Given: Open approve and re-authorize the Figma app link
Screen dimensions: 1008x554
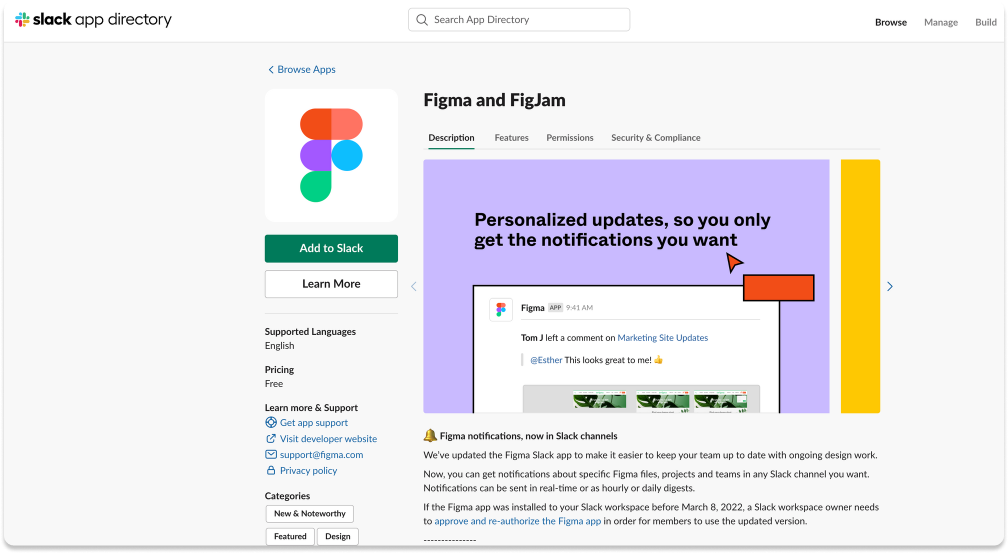Looking at the screenshot, I should [518, 521].
